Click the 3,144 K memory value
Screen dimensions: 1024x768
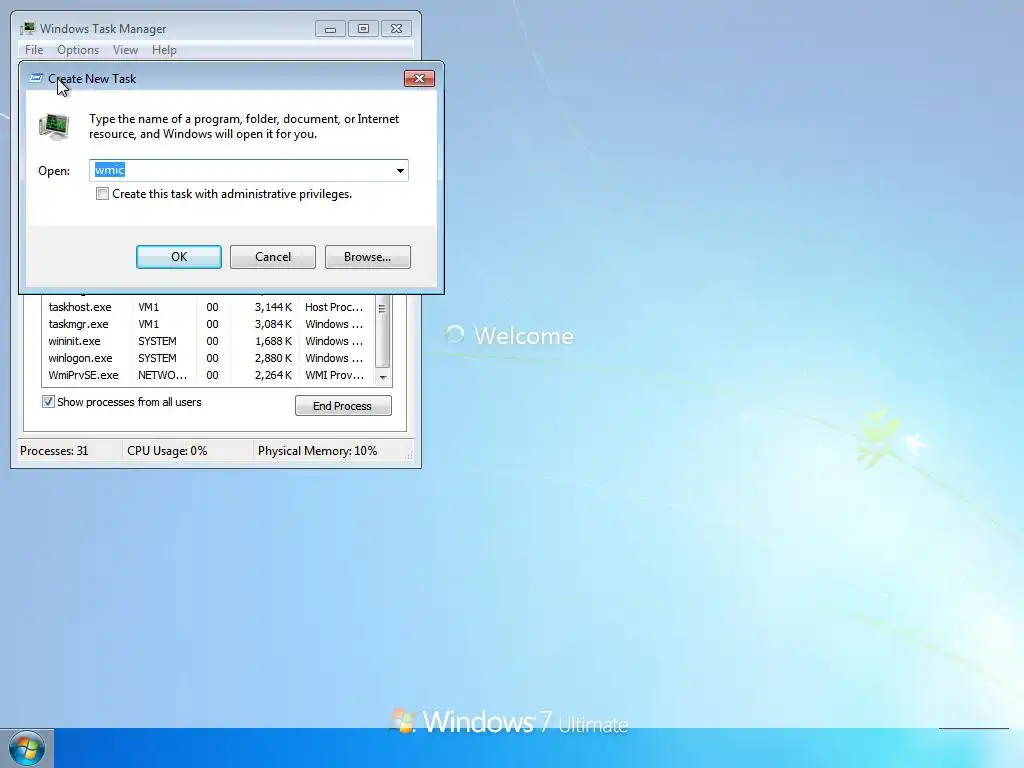273,307
